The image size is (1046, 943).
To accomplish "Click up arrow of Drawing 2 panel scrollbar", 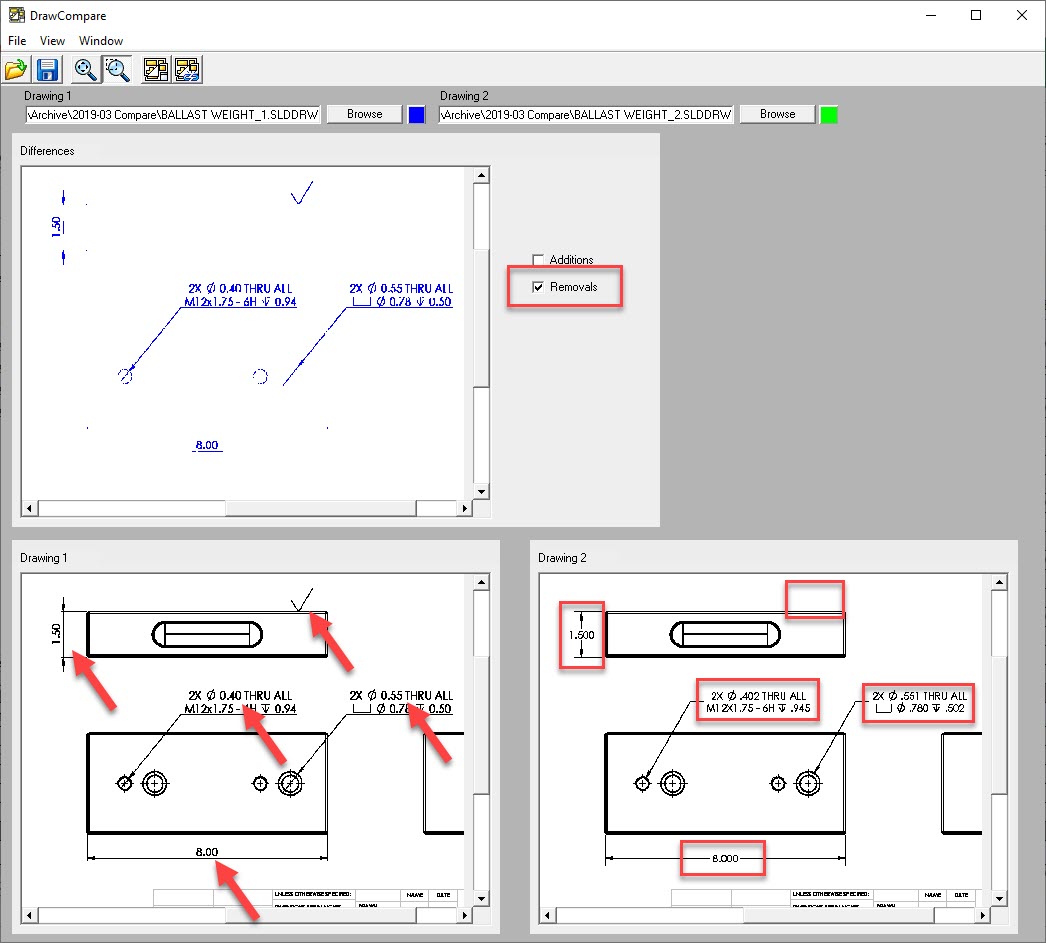I will coord(999,582).
